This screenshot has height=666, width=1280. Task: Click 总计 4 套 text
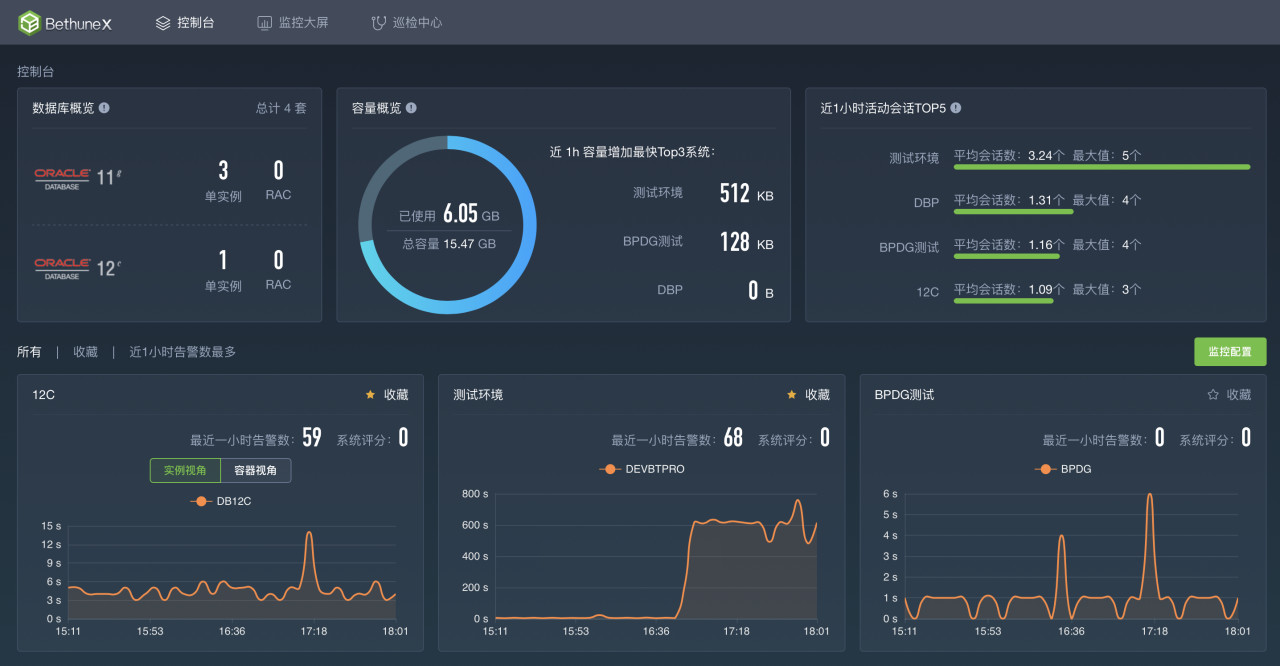point(281,108)
